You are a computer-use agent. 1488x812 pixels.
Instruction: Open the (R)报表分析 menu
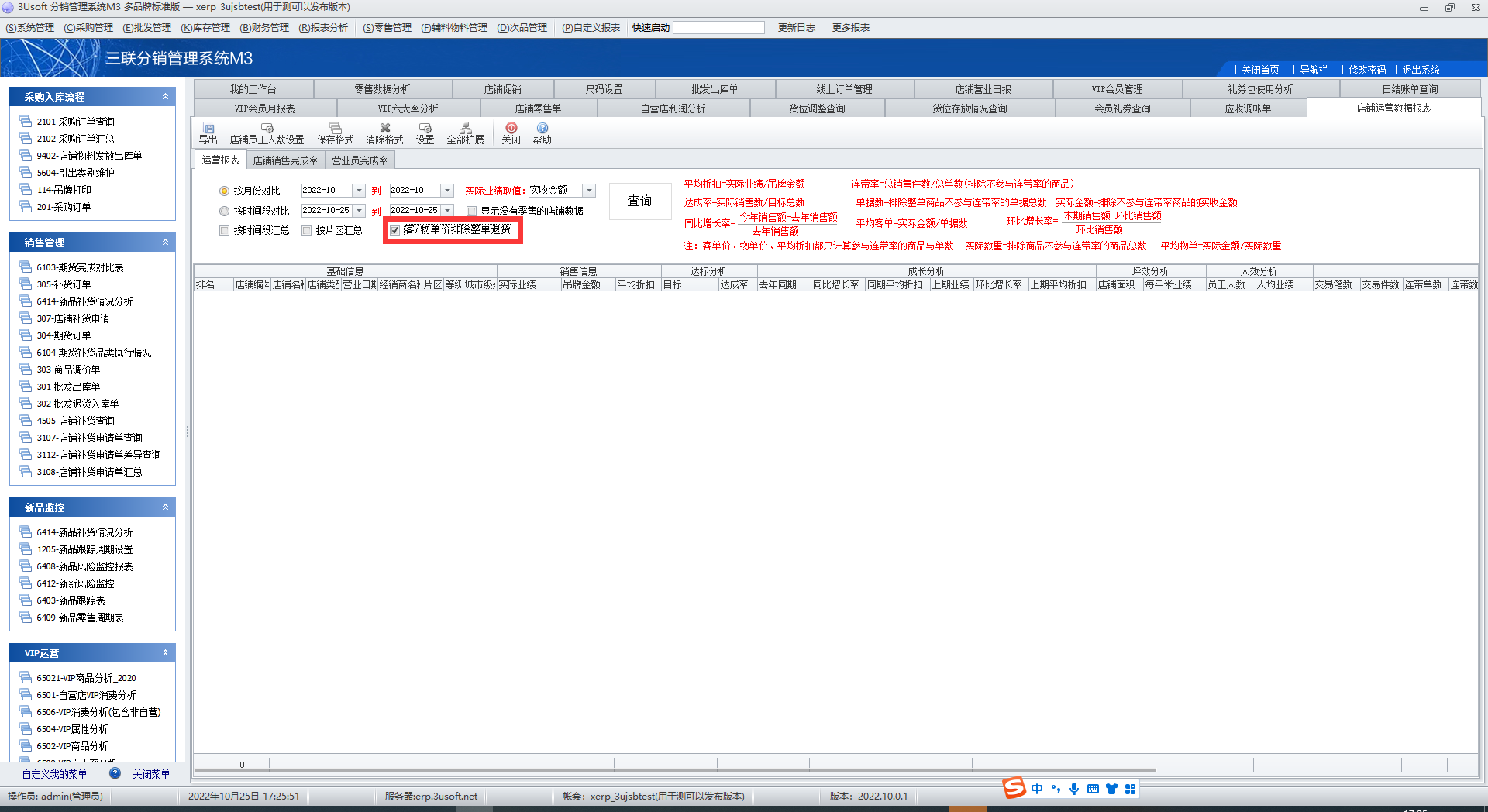coord(323,28)
